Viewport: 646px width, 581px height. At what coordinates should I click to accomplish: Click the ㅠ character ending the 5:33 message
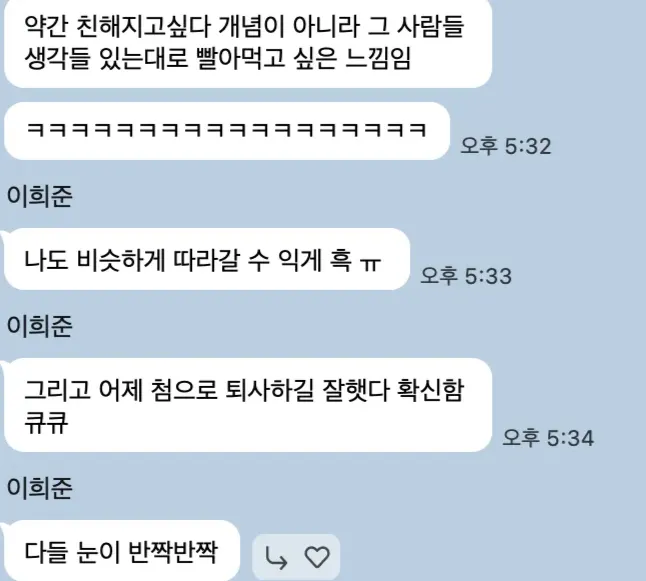pyautogui.click(x=370, y=262)
